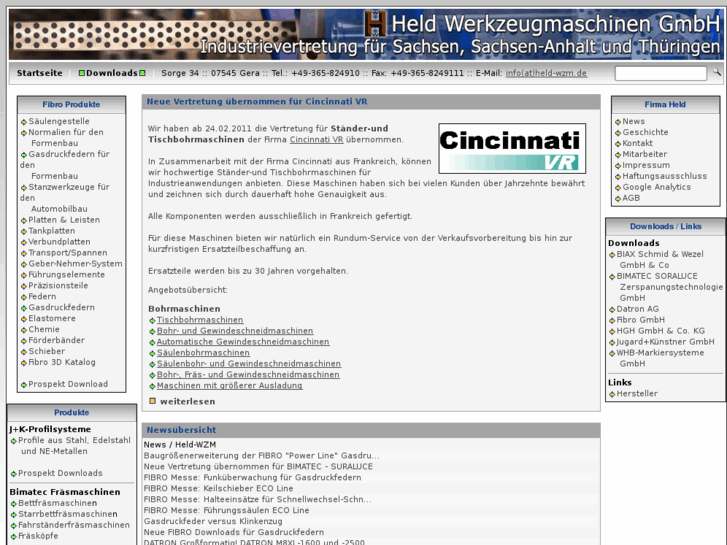Open Fahrständerfräsmaschinen link
Image resolution: width=727 pixels, height=545 pixels.
[74, 525]
